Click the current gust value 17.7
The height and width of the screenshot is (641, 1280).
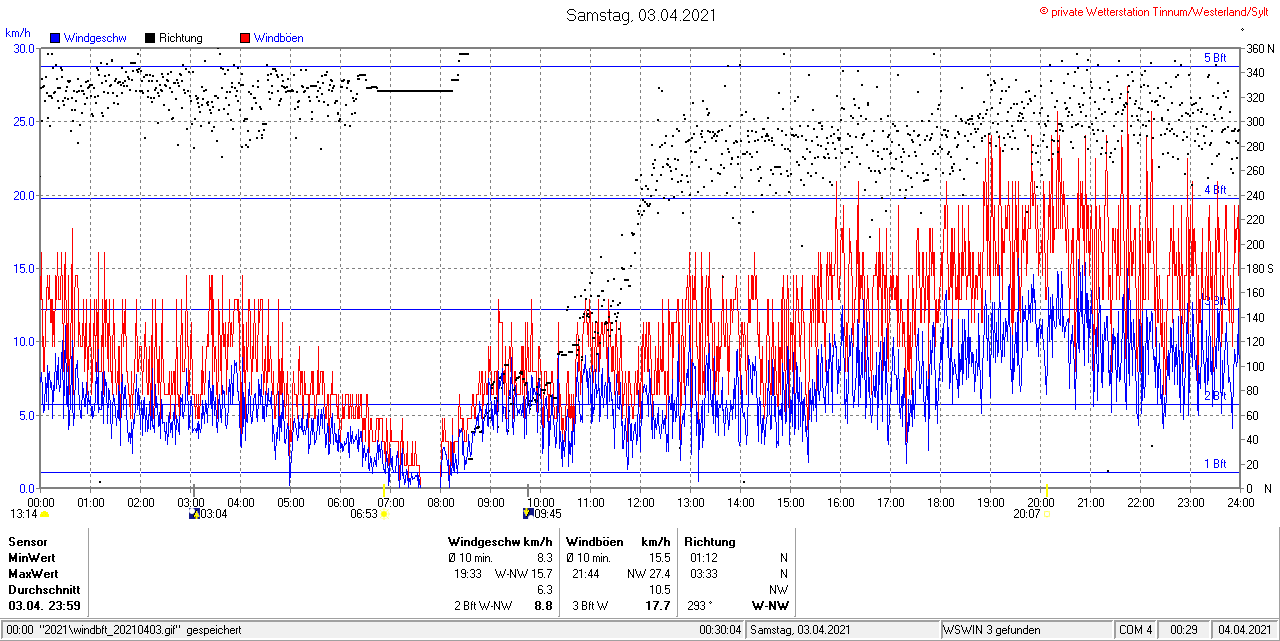pos(658,606)
